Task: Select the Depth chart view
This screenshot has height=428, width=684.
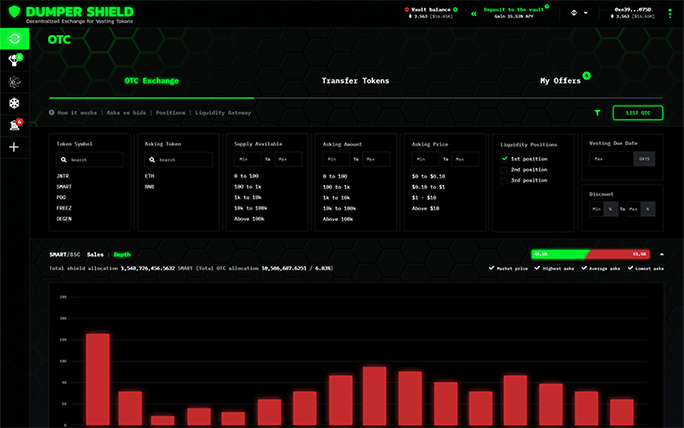Action: click(x=122, y=254)
